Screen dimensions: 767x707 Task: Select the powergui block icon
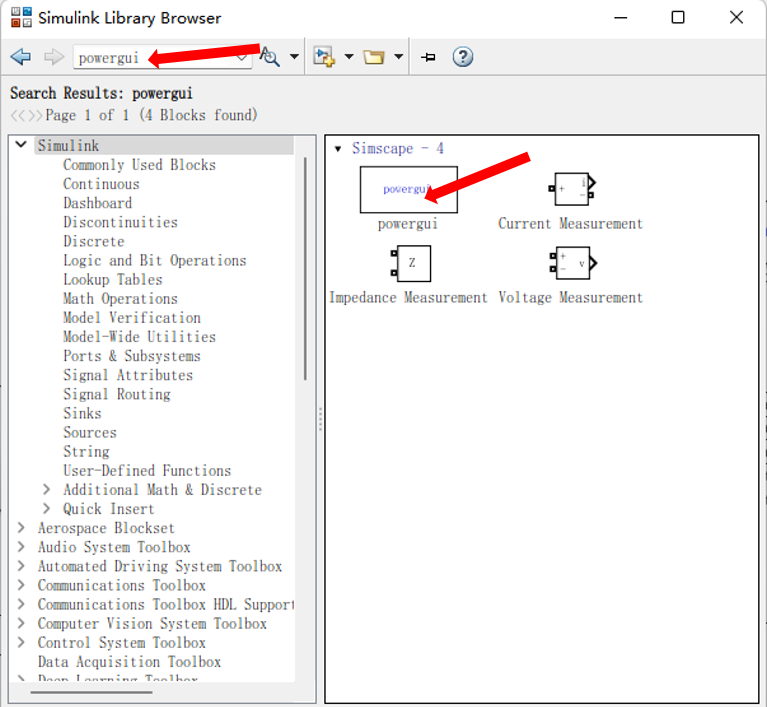pyautogui.click(x=409, y=189)
